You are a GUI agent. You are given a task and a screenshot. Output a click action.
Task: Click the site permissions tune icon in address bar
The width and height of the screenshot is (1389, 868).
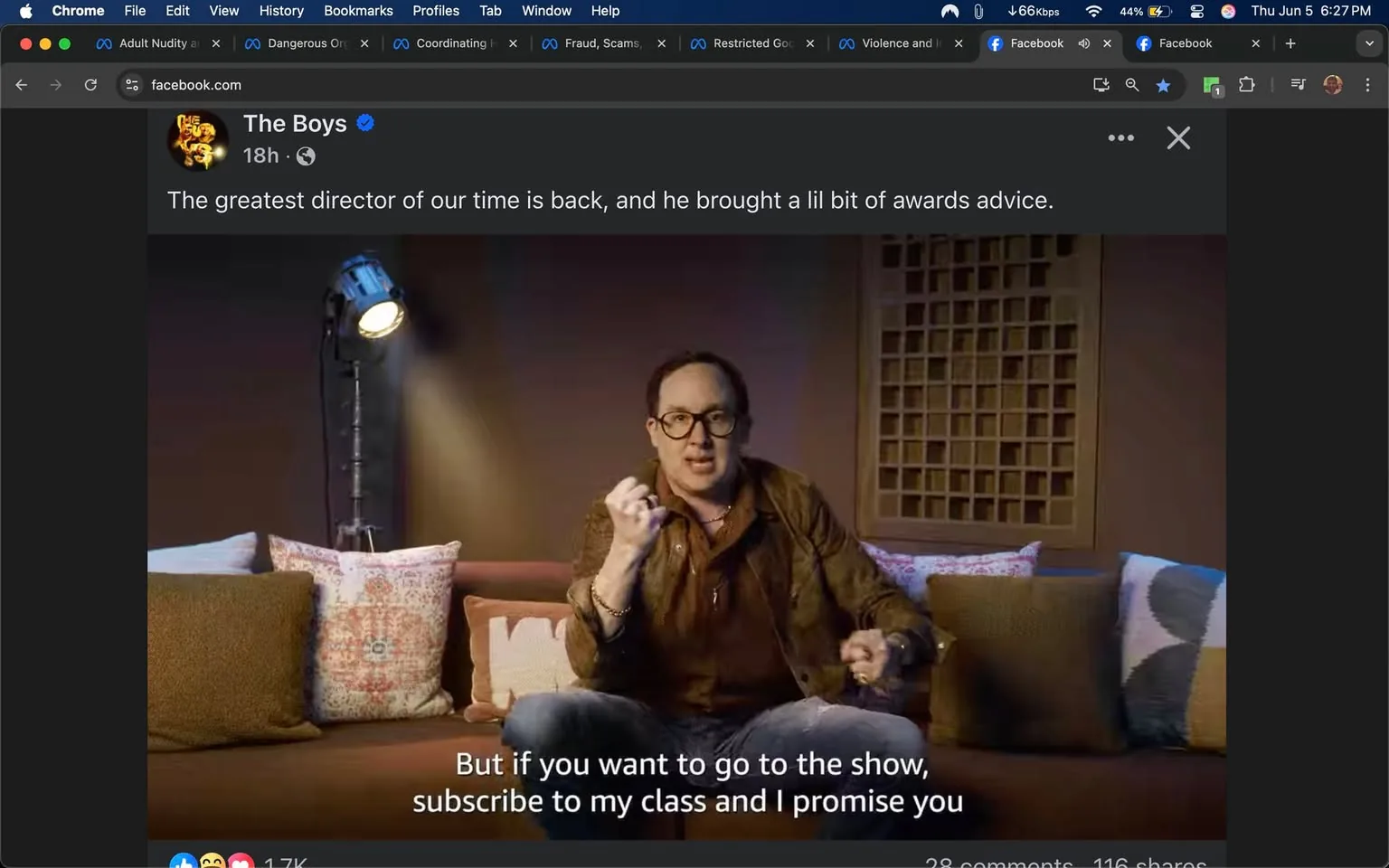(x=131, y=84)
